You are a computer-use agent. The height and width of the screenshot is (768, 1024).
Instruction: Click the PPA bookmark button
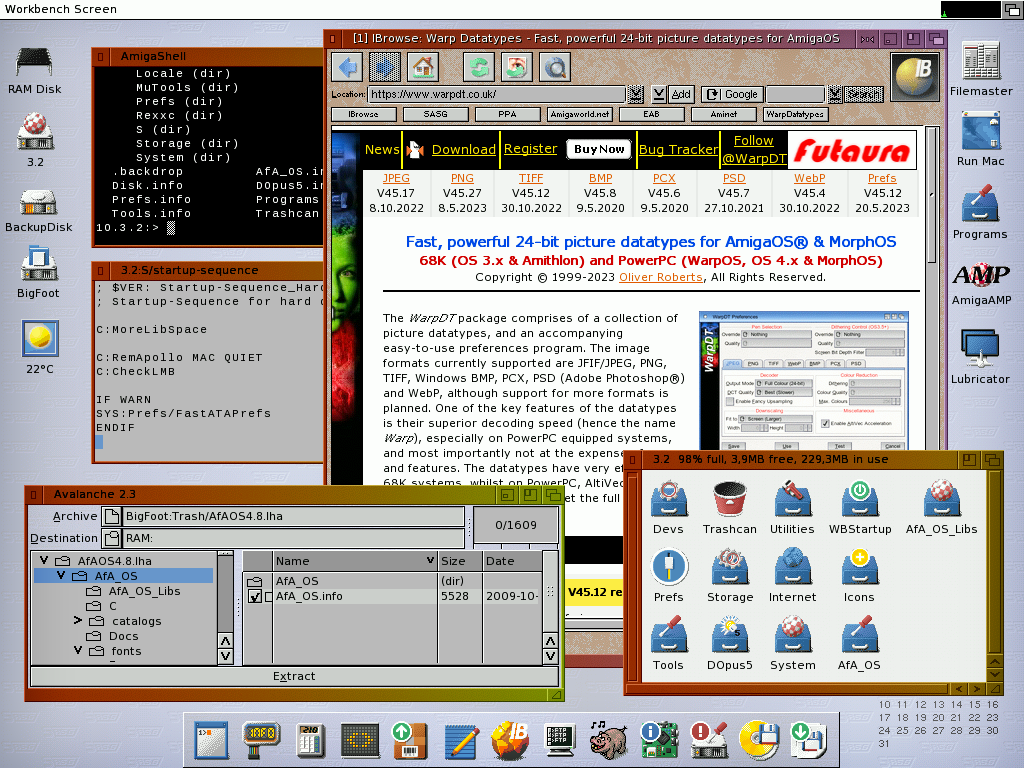tap(507, 114)
